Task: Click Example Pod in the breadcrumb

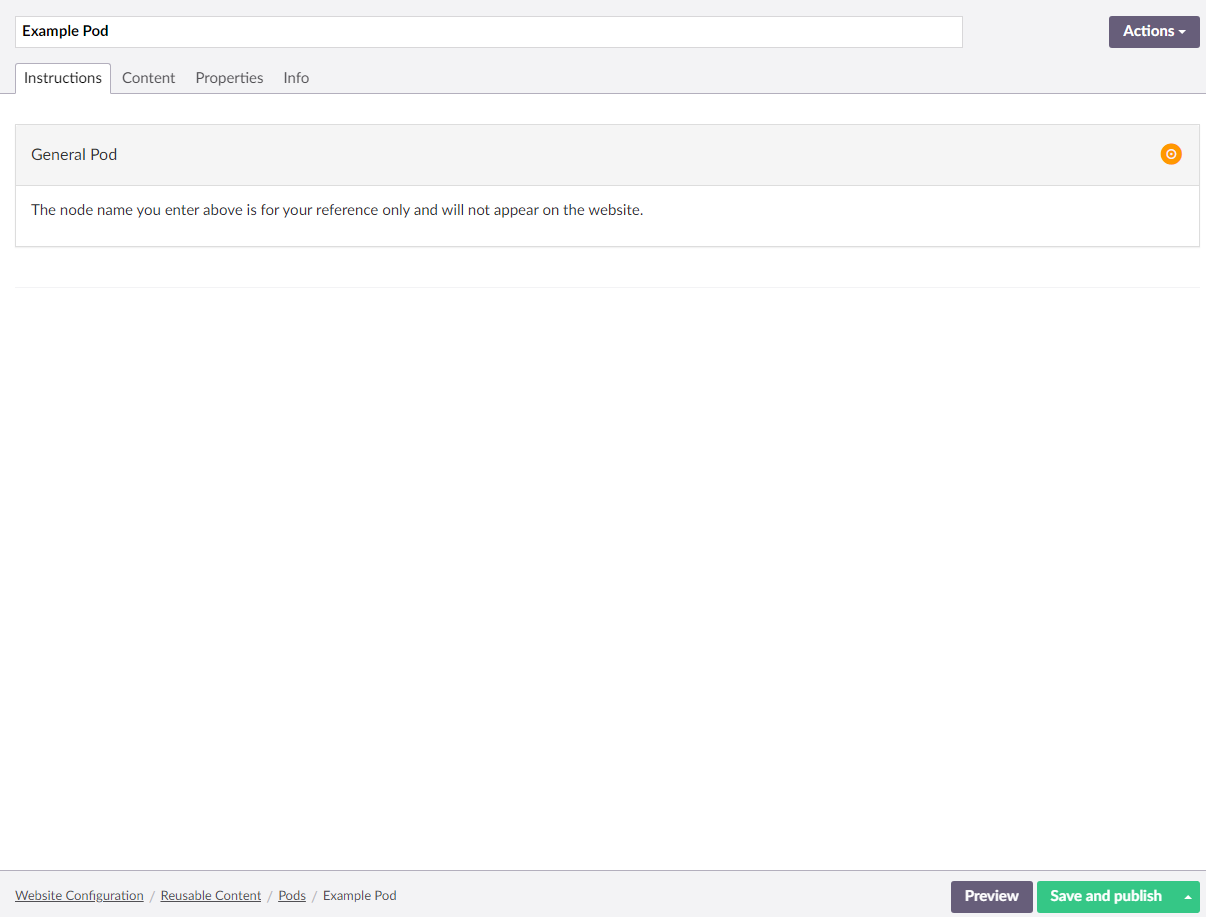Action: (360, 896)
